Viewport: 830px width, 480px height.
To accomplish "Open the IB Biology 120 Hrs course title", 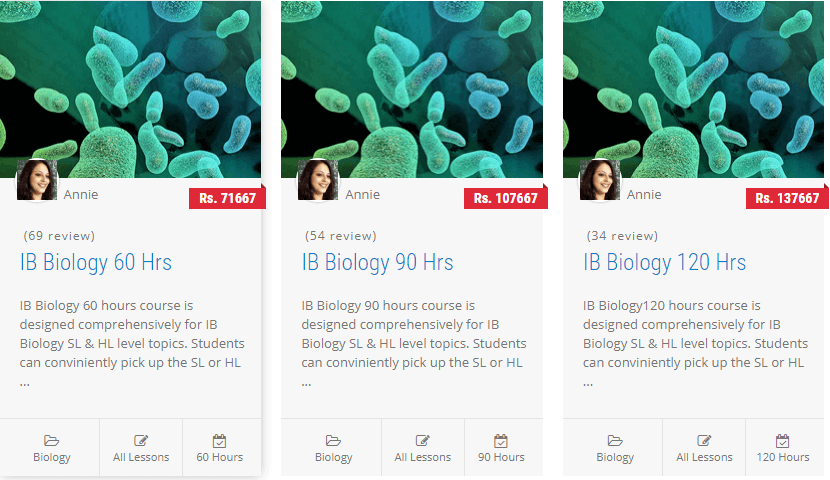I will click(665, 262).
